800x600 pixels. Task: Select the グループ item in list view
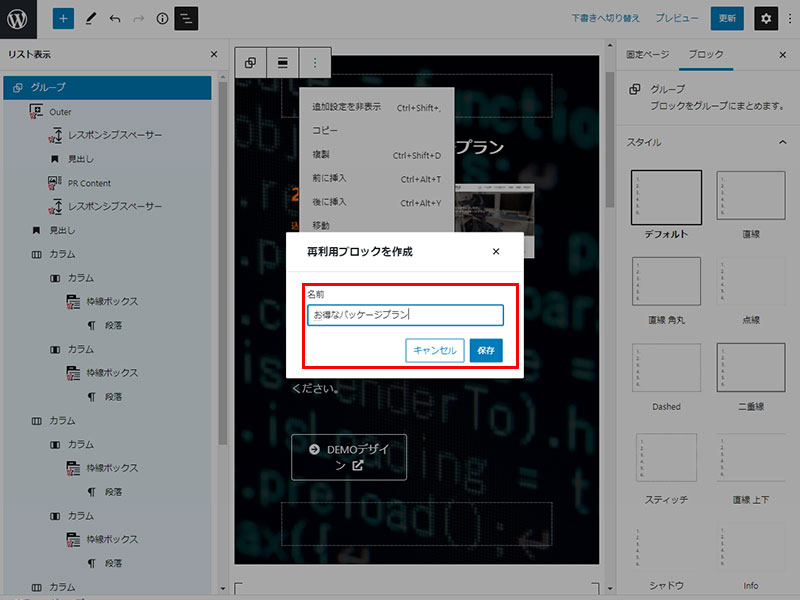[x=48, y=88]
